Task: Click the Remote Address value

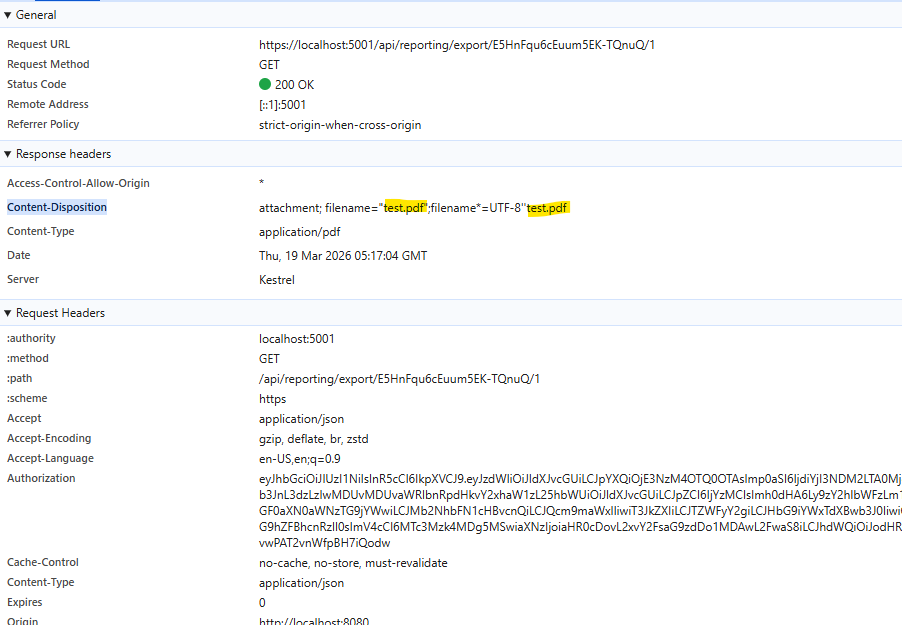Action: coord(282,105)
